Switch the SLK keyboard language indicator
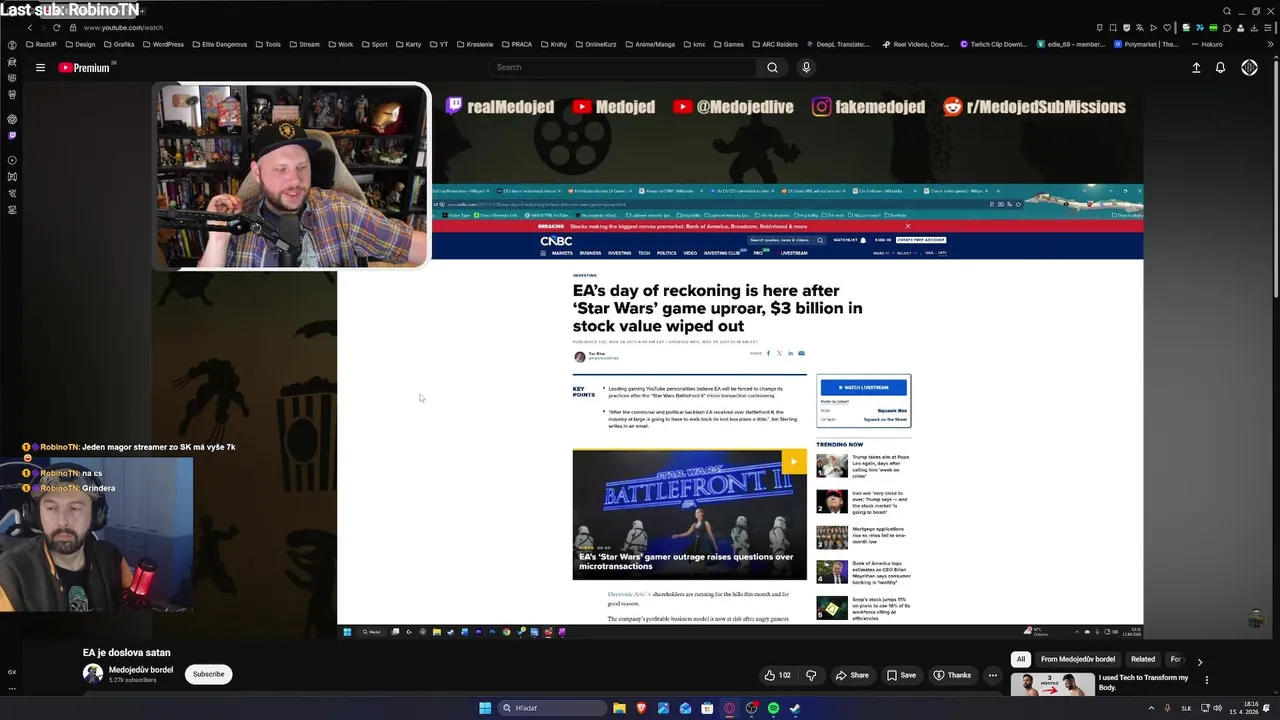The width and height of the screenshot is (1280, 720). 1187,708
